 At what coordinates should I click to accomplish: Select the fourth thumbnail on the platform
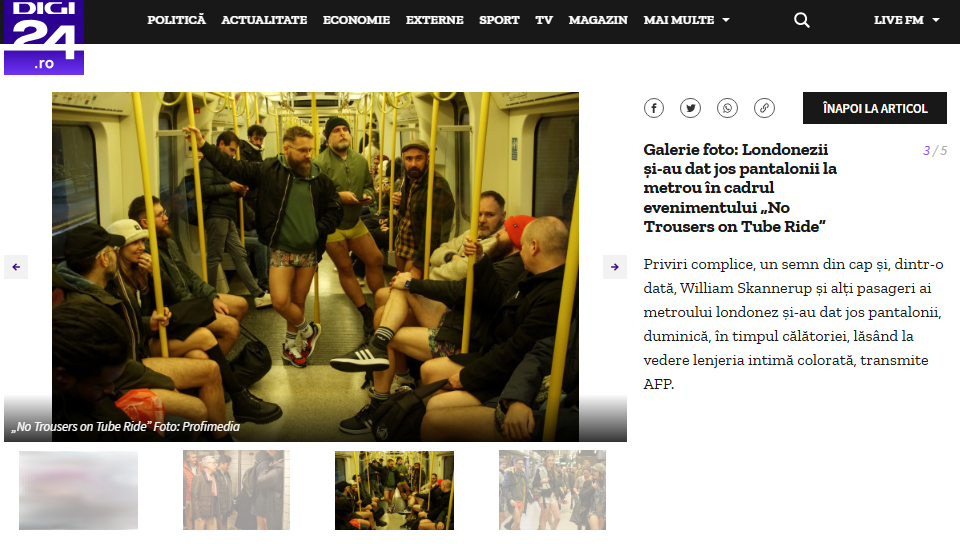click(x=552, y=490)
